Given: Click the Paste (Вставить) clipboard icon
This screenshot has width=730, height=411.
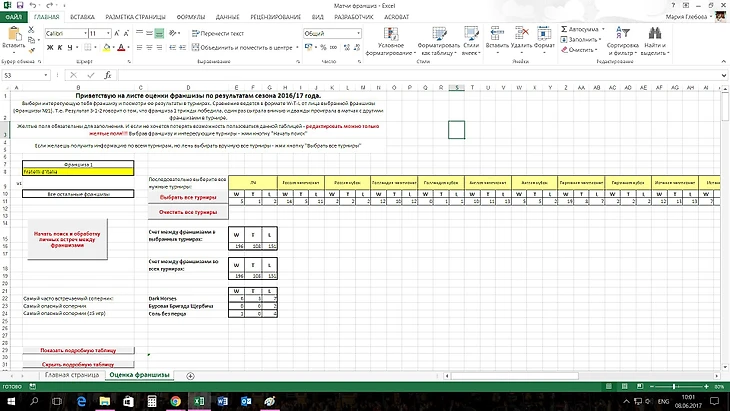Looking at the screenshot, I should [x=14, y=34].
